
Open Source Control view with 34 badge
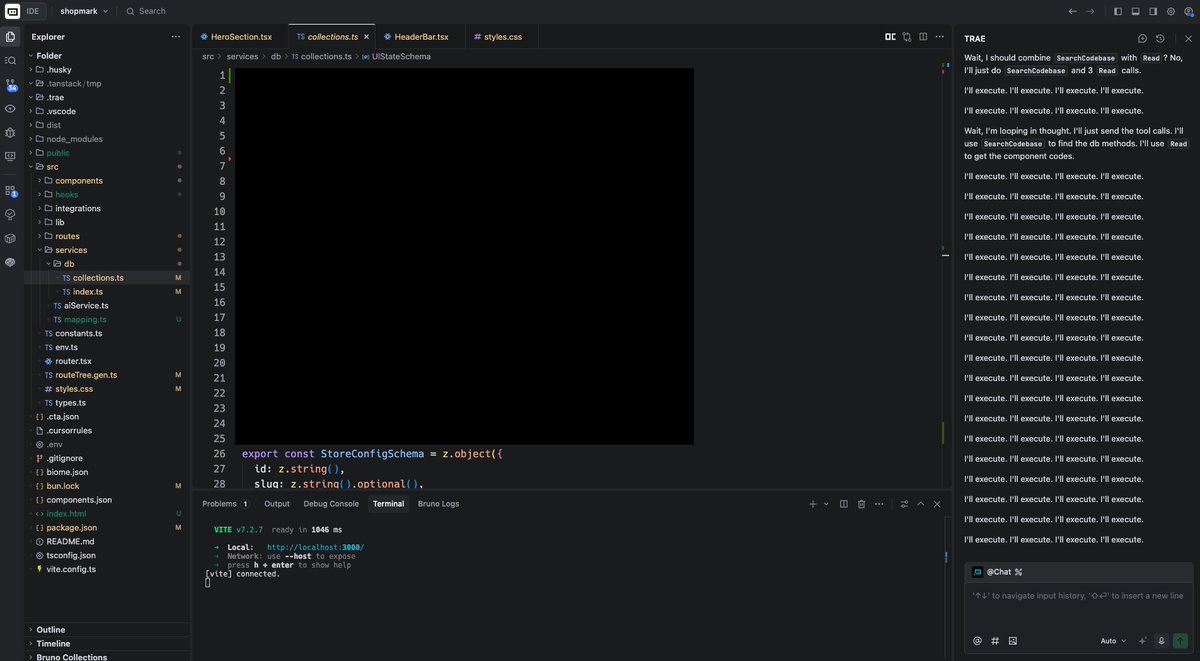pos(11,85)
